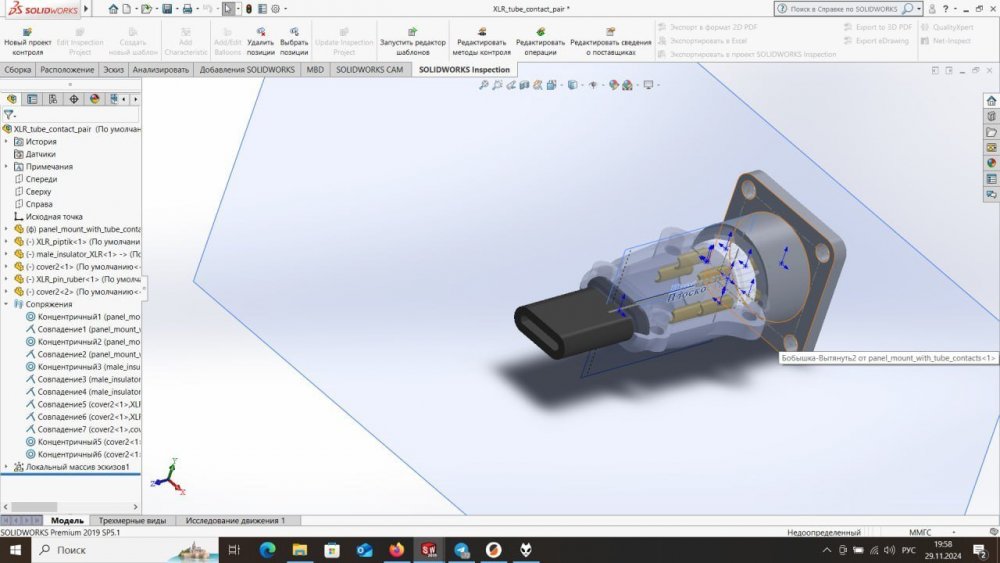1000x563 pixels.
Task: Open the DisplayManager tab with the color ball
Action: (x=95, y=99)
